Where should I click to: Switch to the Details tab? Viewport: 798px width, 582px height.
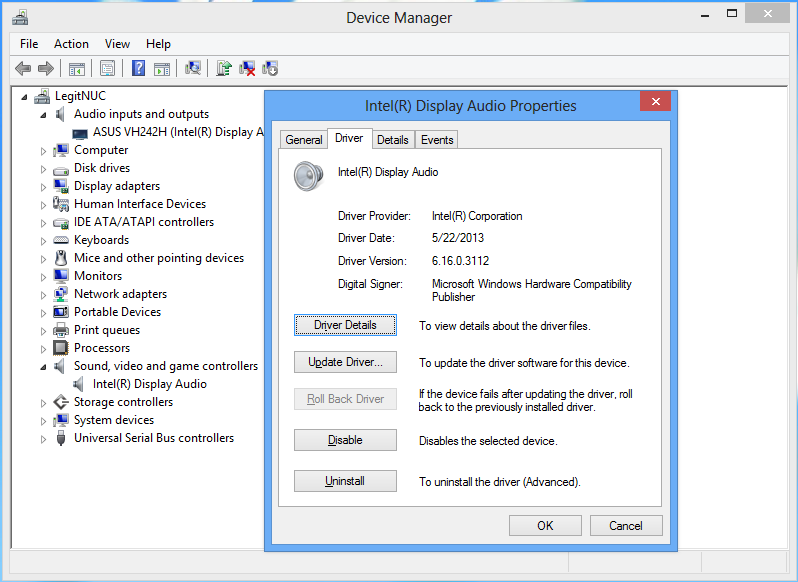[x=392, y=140]
